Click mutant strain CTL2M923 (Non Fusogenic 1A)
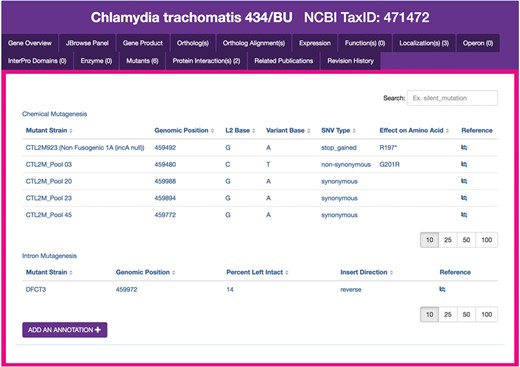This screenshot has width=520, height=367. point(85,148)
